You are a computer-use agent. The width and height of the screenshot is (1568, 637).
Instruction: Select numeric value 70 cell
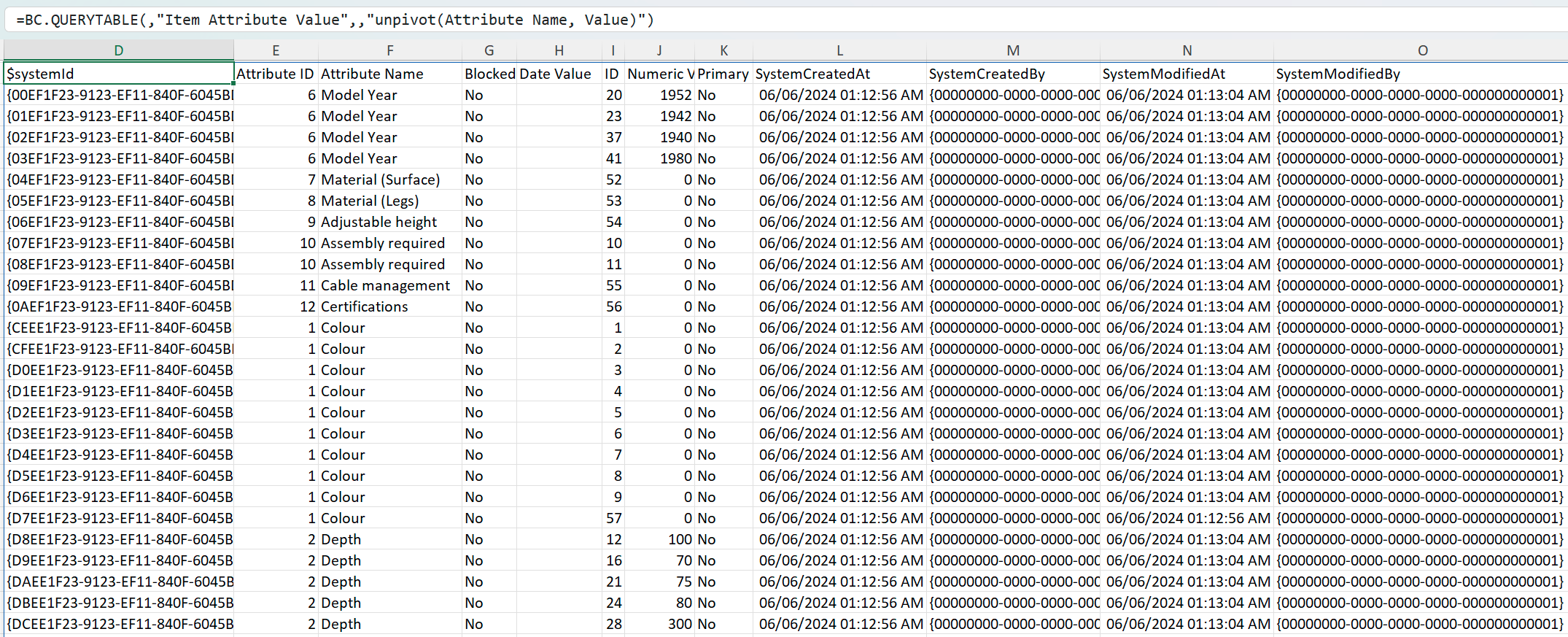[x=659, y=560]
